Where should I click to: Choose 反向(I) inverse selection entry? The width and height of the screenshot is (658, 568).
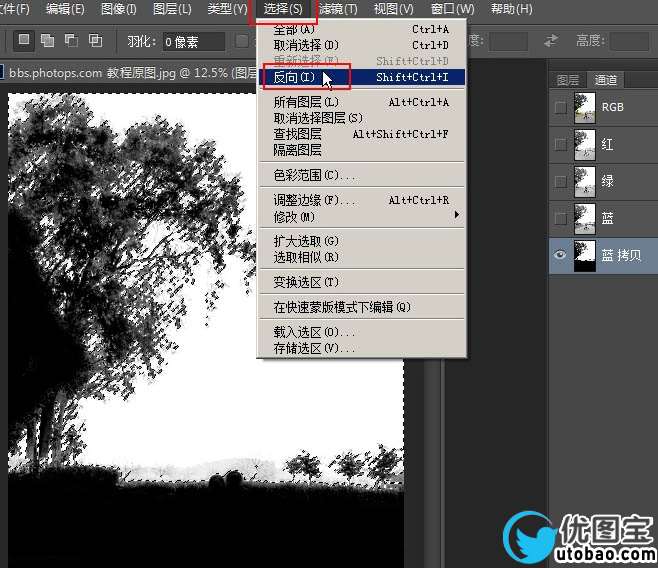(362, 77)
